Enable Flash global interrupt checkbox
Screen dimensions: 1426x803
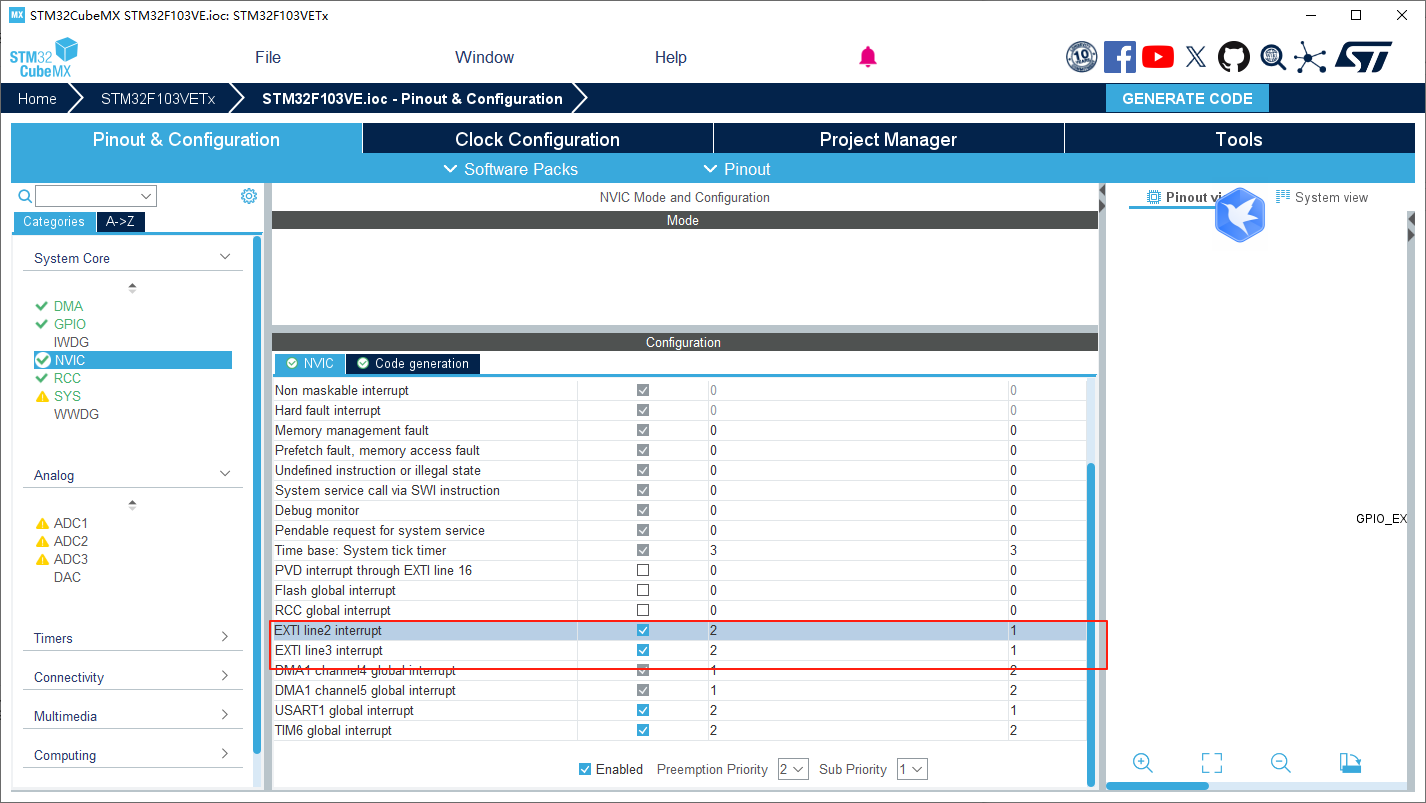coord(643,590)
